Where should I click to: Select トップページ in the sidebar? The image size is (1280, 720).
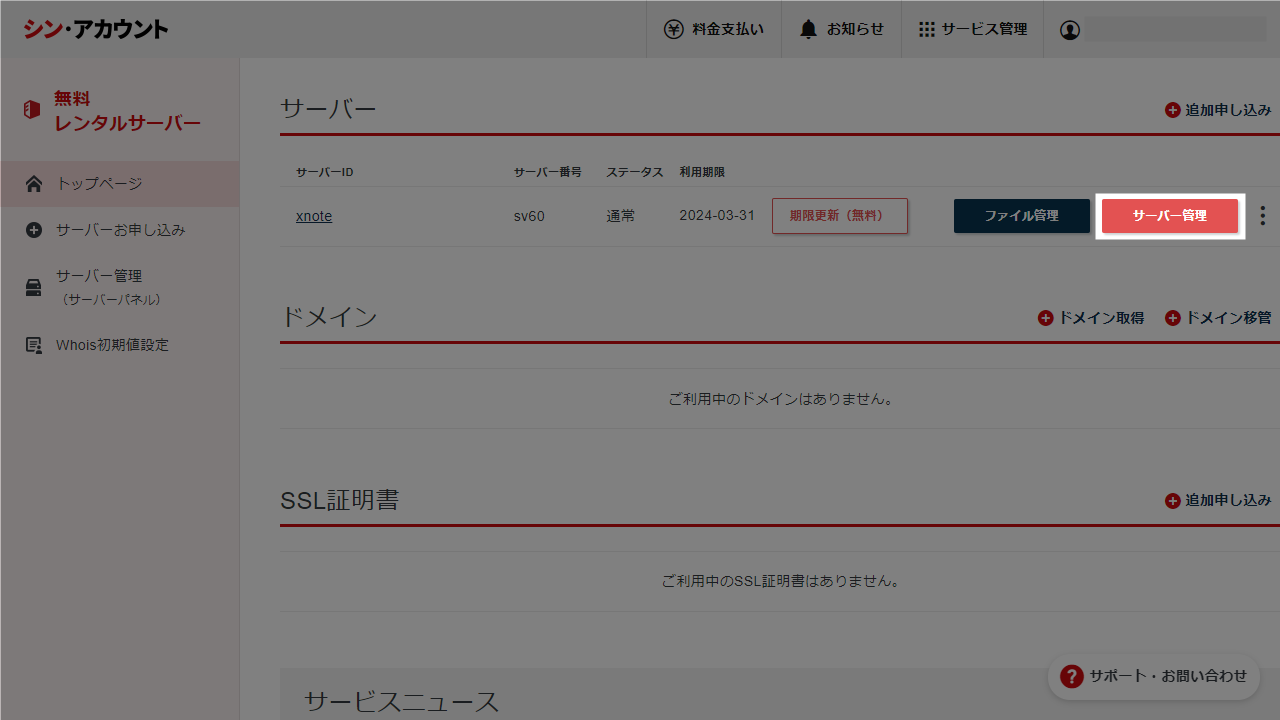tap(120, 184)
